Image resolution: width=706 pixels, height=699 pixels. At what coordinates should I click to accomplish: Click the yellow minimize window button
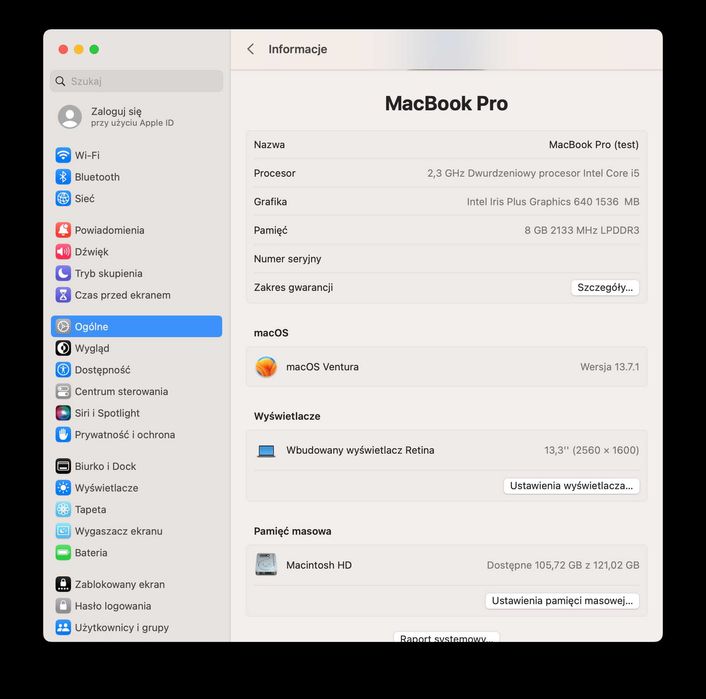(79, 49)
